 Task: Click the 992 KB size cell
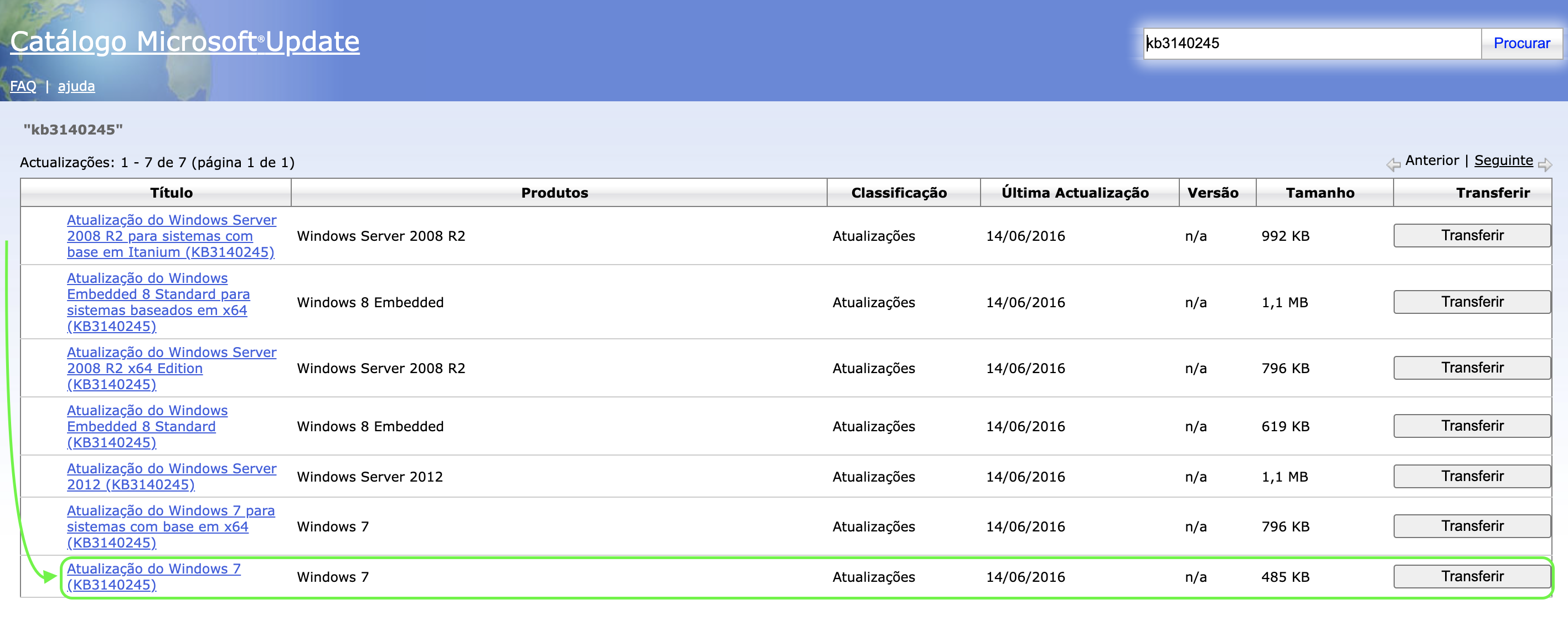(x=1285, y=236)
